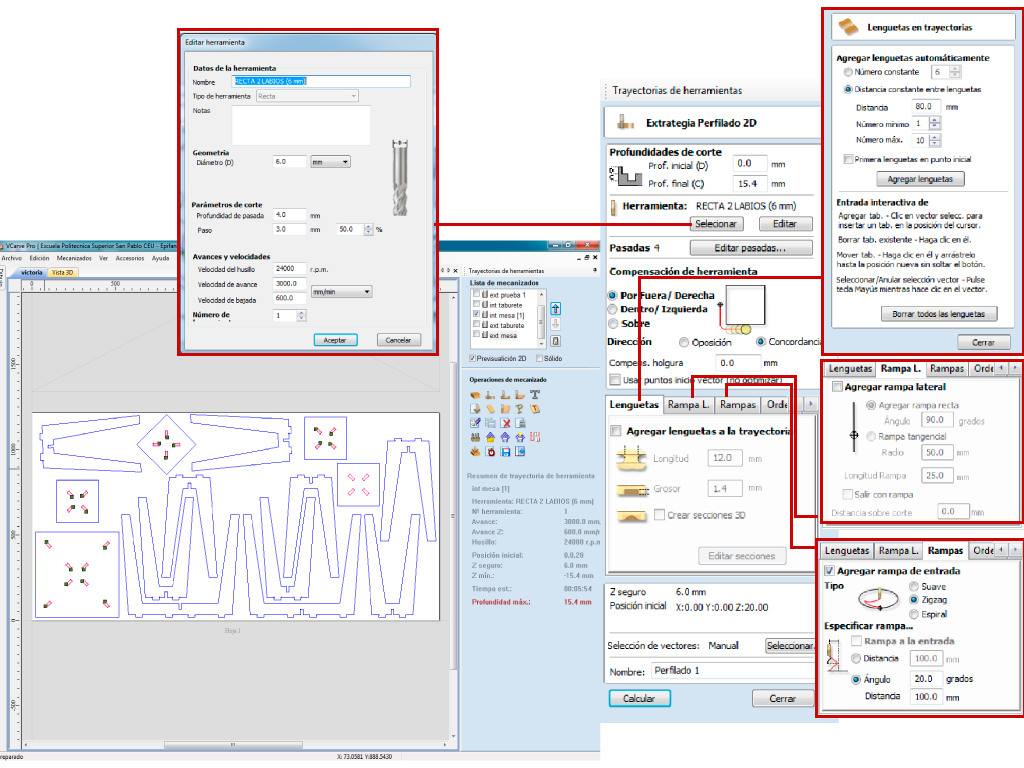The image size is (1024, 768).
Task: Choose the Espiral ramp type option
Action: (x=914, y=614)
